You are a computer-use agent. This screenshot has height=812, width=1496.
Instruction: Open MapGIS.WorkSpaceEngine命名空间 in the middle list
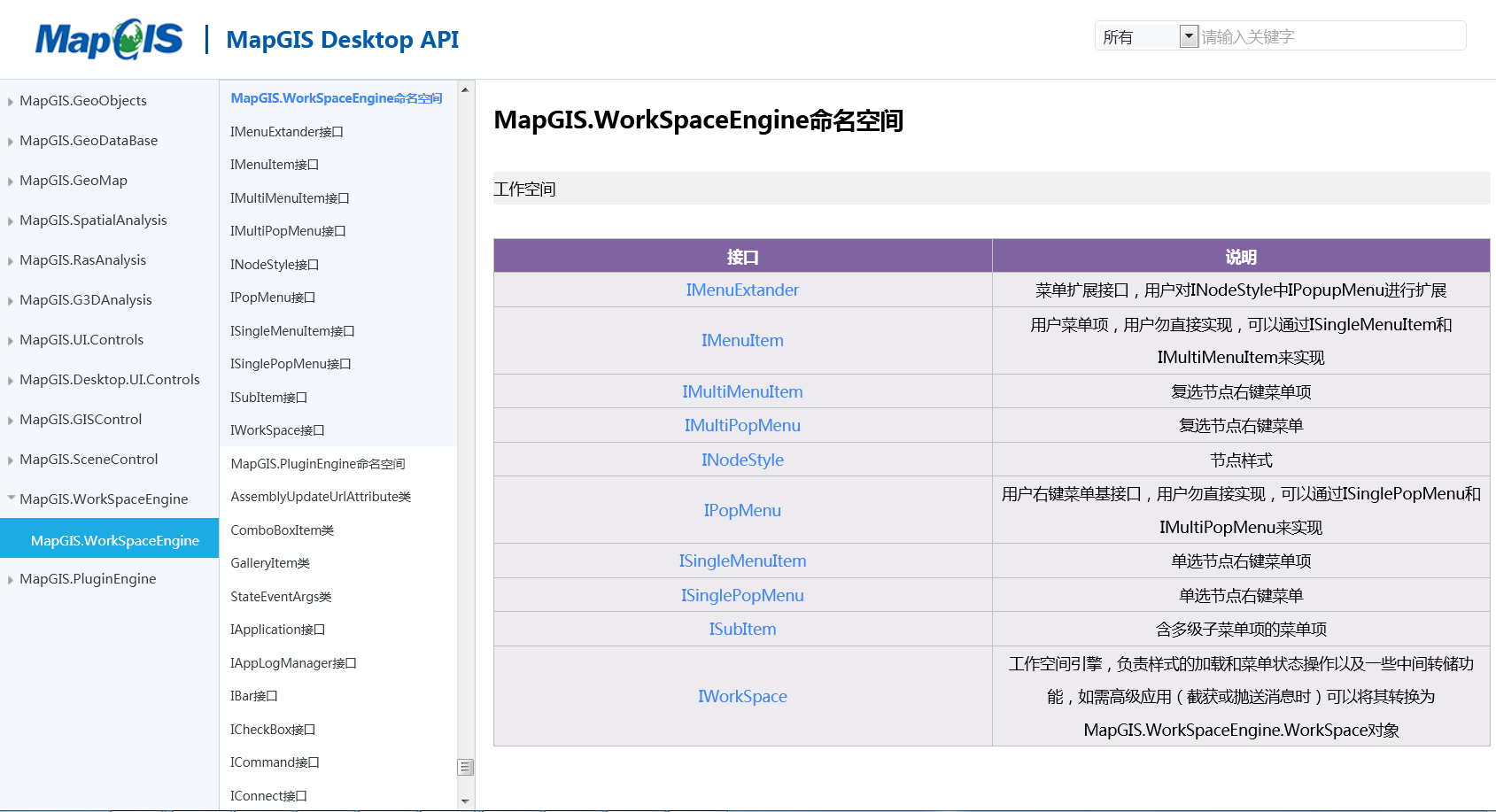(337, 98)
